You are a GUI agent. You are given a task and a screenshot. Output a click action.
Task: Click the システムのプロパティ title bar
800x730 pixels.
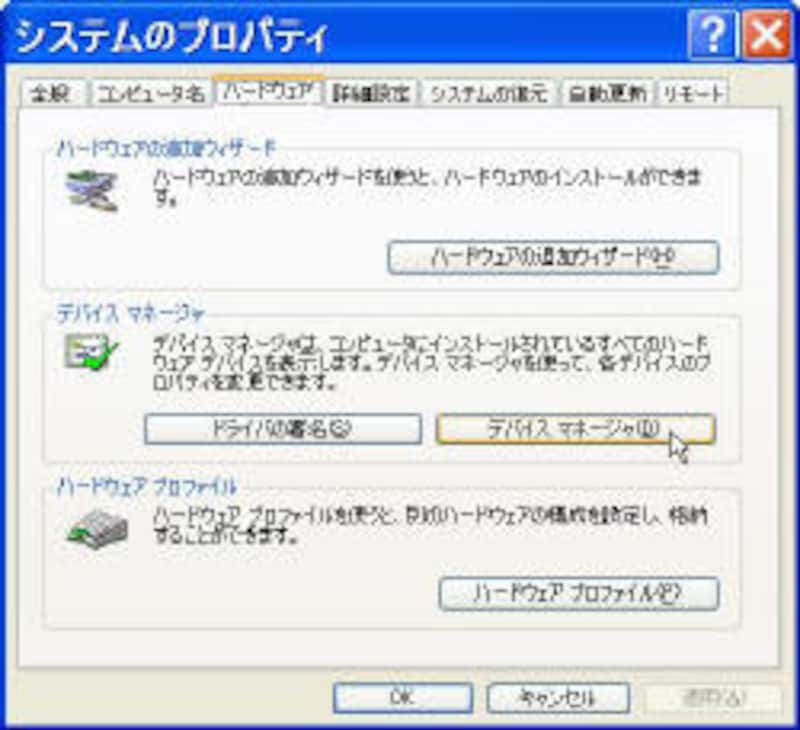(x=347, y=35)
